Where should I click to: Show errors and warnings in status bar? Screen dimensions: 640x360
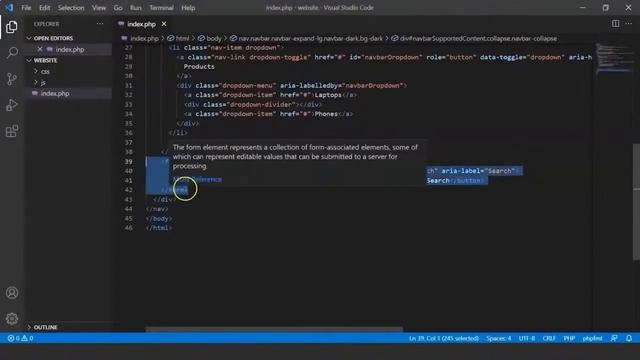(20, 338)
